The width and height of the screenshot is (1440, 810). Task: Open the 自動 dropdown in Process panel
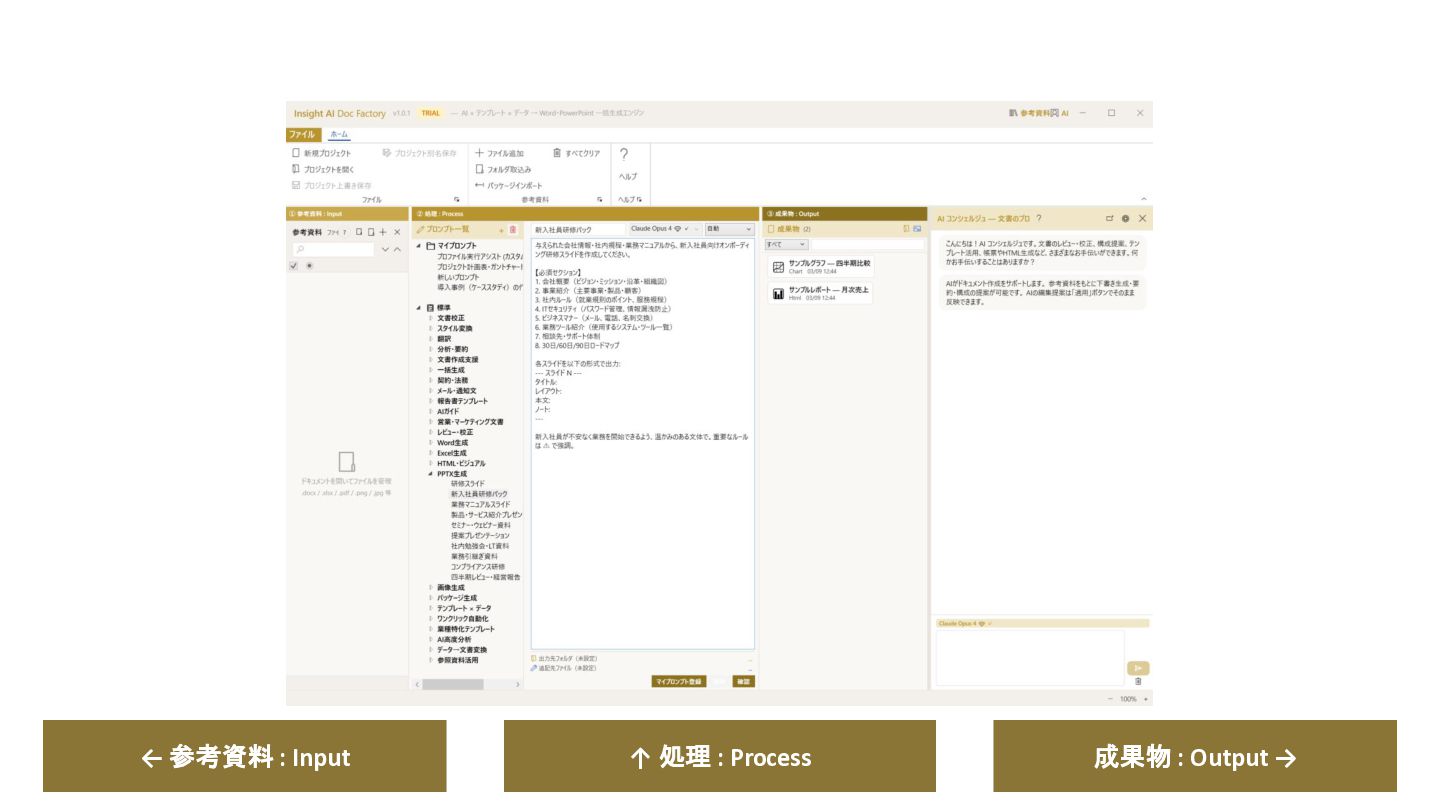730,229
